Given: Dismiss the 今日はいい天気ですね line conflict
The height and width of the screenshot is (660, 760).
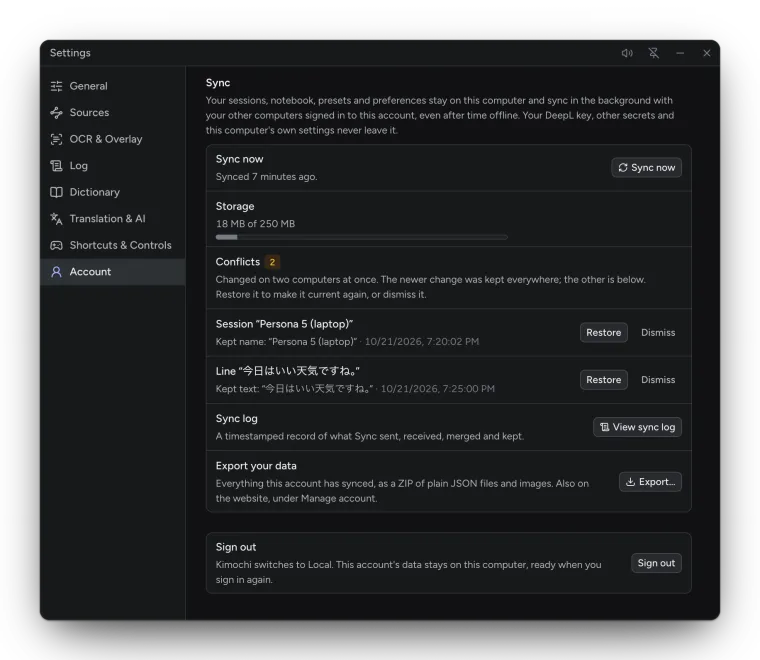Looking at the screenshot, I should 658,380.
